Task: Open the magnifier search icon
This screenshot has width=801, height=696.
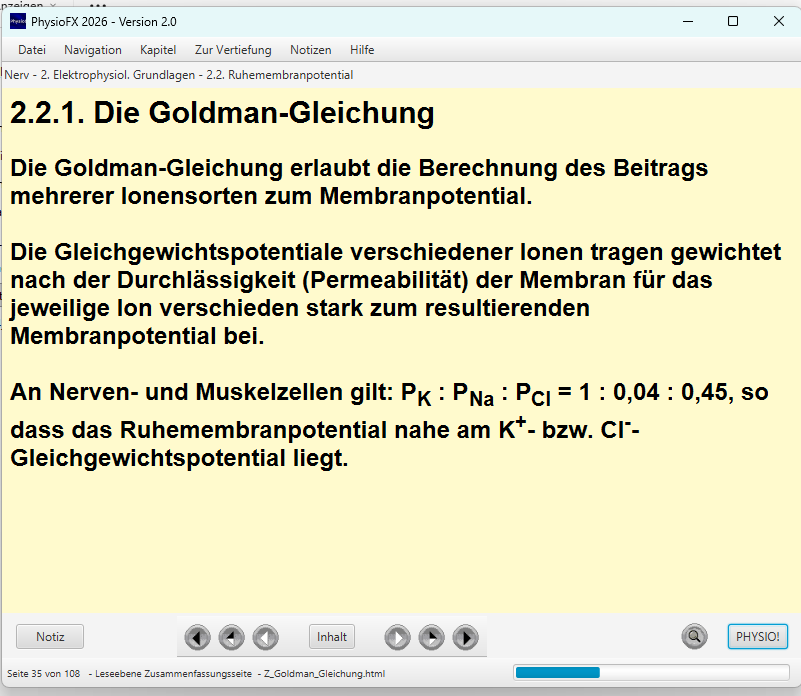Action: [x=694, y=636]
